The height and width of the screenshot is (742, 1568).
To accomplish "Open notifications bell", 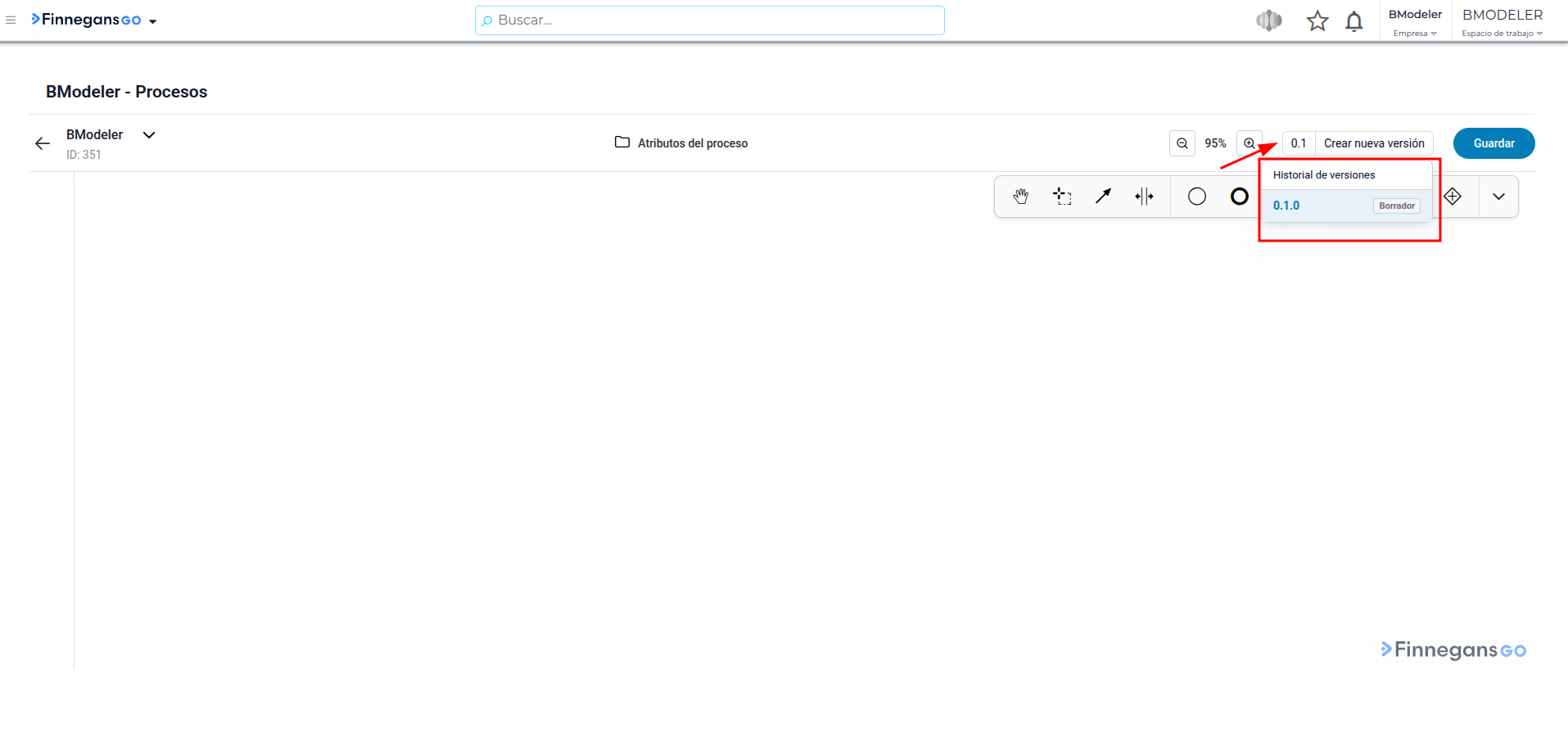I will click(x=1354, y=21).
